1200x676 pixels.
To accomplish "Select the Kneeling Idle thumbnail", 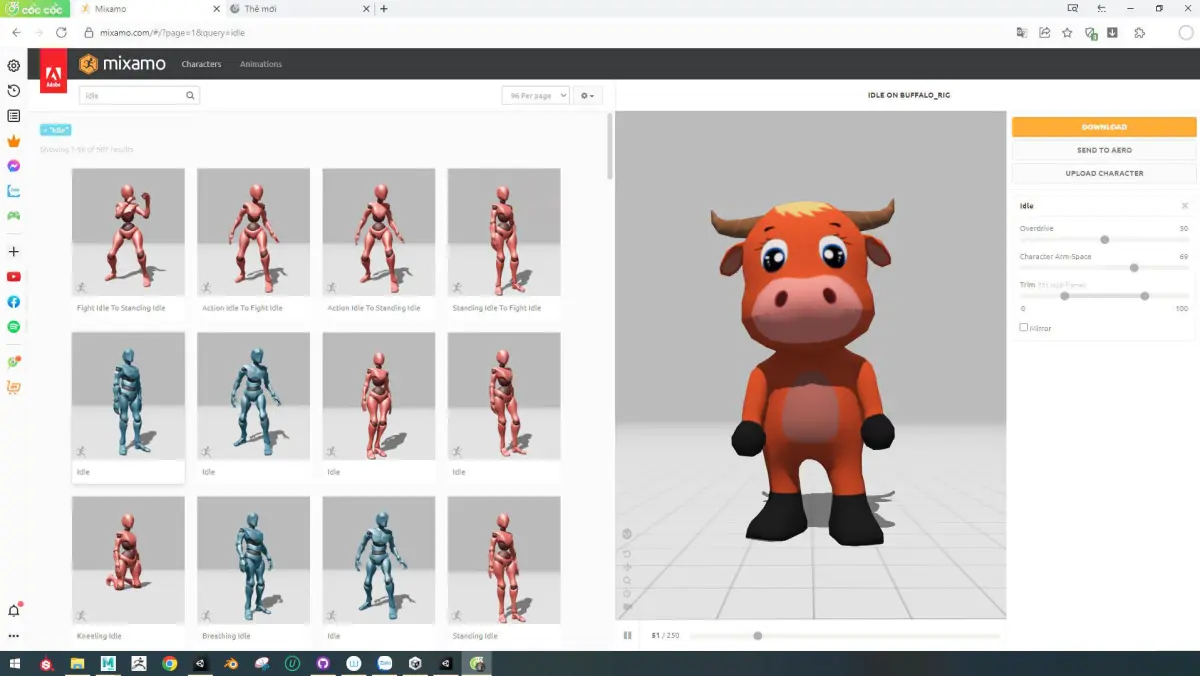I will [128, 560].
